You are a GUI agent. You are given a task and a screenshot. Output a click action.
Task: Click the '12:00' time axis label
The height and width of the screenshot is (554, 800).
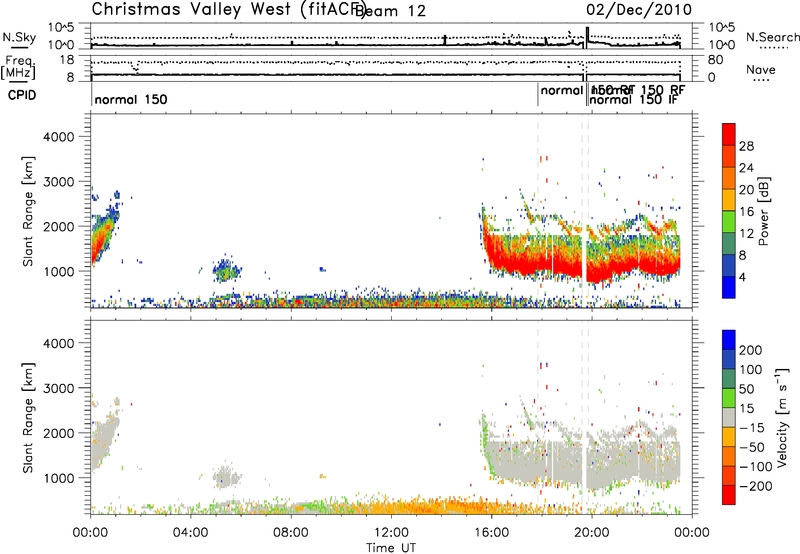pyautogui.click(x=391, y=533)
